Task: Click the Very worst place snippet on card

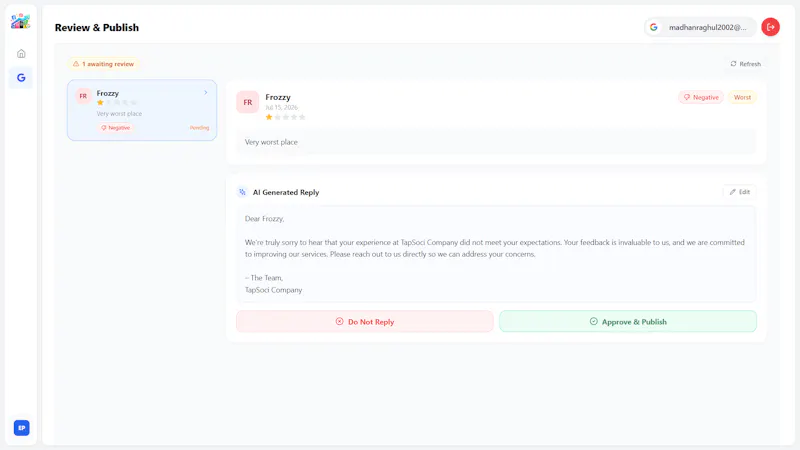Action: point(119,114)
